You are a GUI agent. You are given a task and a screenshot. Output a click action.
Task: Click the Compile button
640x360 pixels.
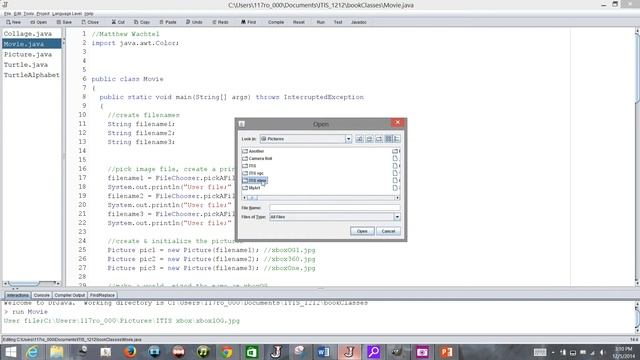coord(276,22)
